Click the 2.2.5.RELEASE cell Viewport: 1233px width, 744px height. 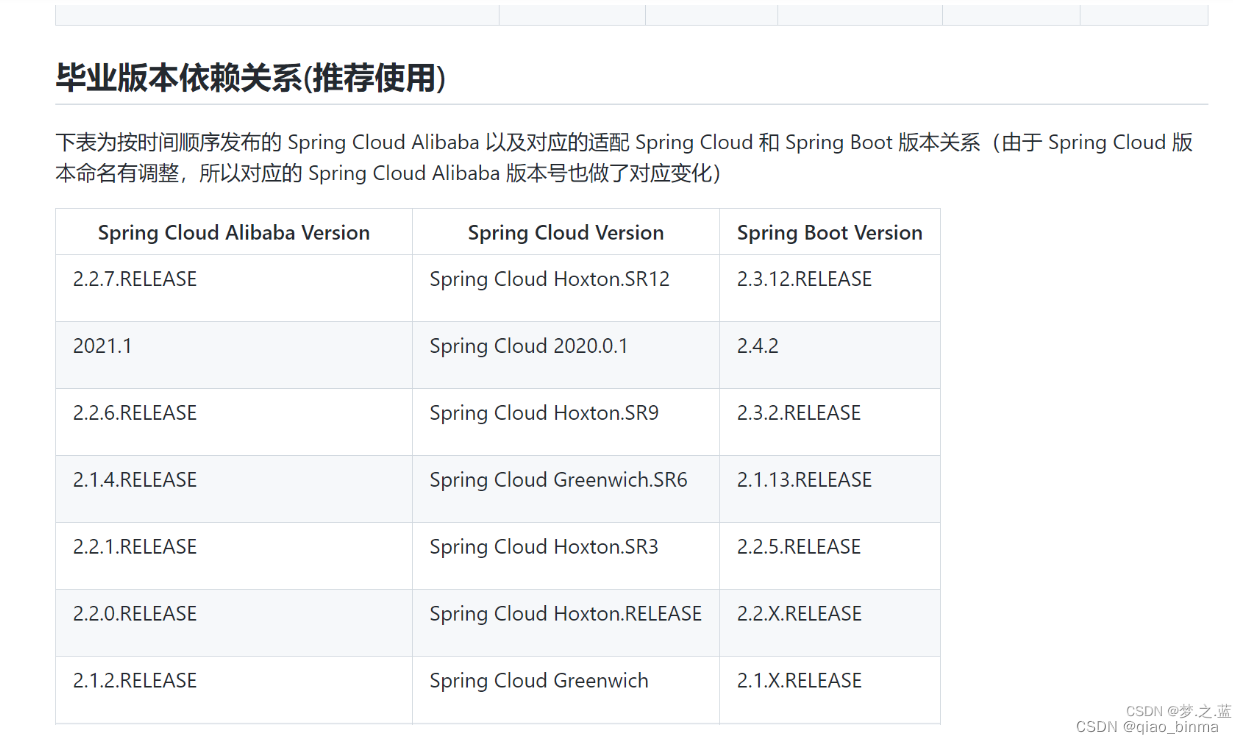pyautogui.click(x=830, y=556)
